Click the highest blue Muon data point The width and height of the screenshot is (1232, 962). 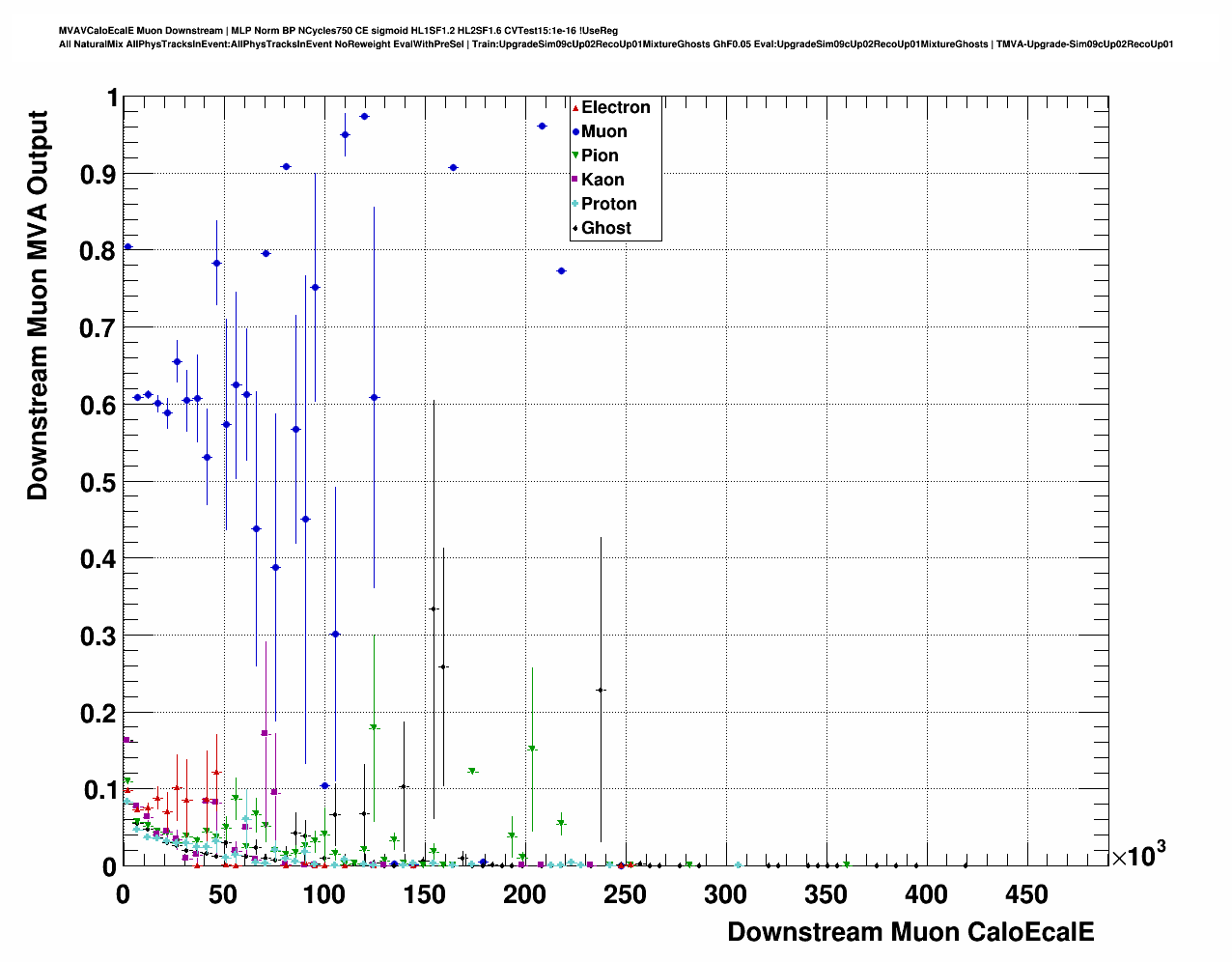point(364,116)
